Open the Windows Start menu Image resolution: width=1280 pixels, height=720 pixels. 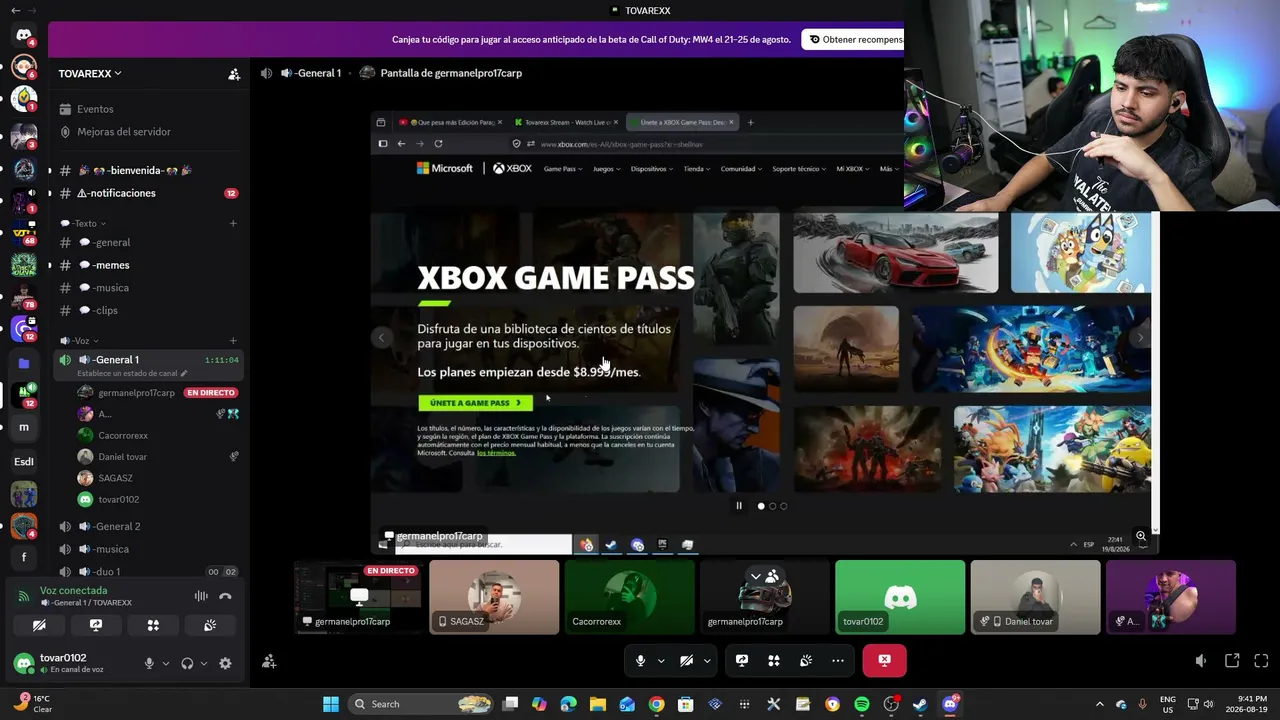click(x=330, y=704)
